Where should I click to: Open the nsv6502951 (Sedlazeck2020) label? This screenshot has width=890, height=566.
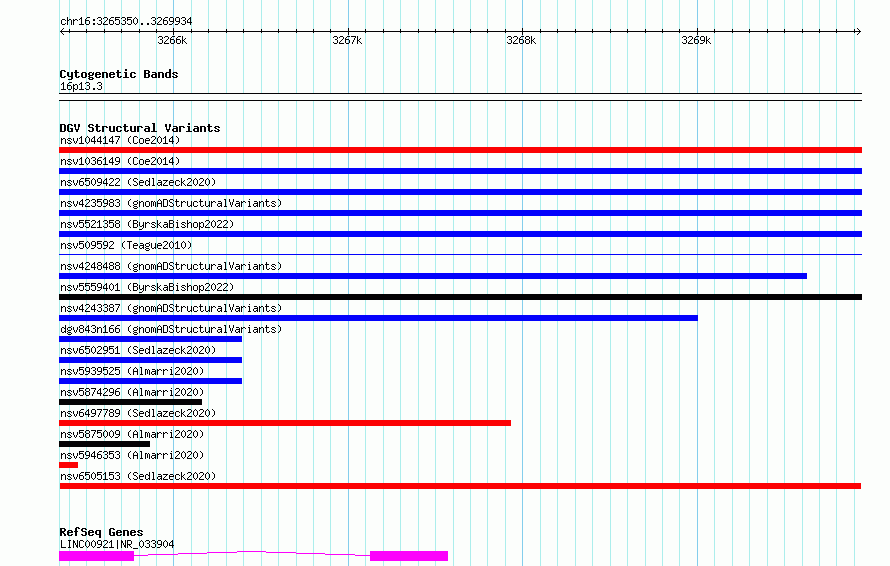pos(138,350)
